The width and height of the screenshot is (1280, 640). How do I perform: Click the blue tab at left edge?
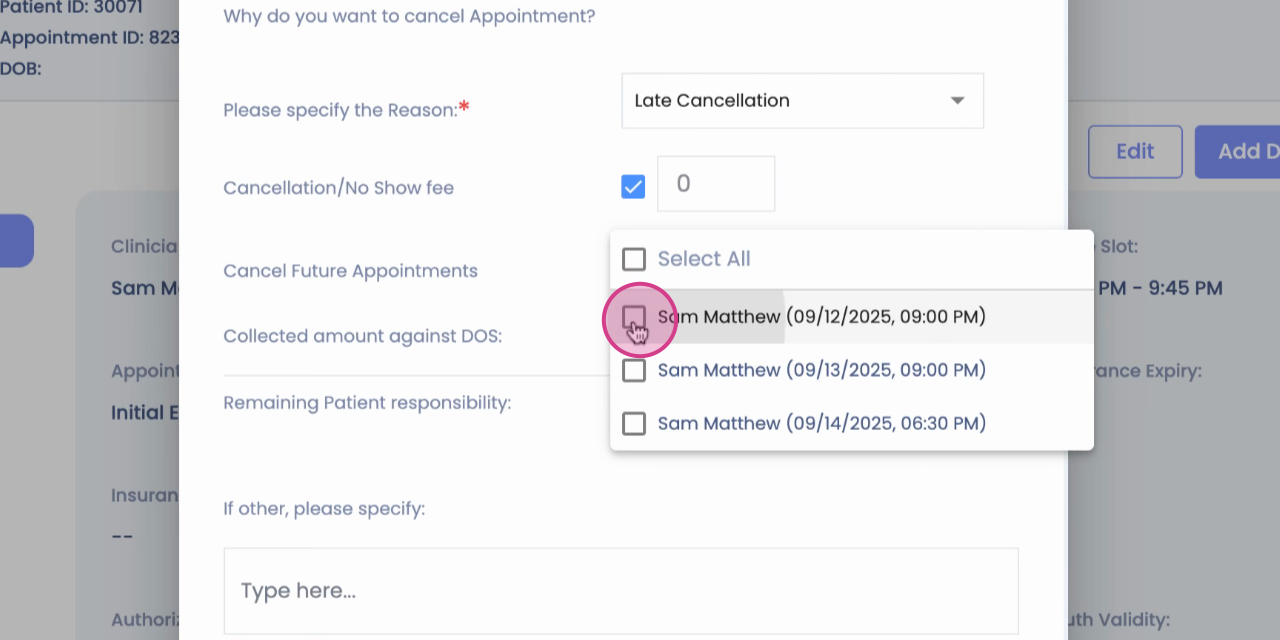(x=17, y=241)
